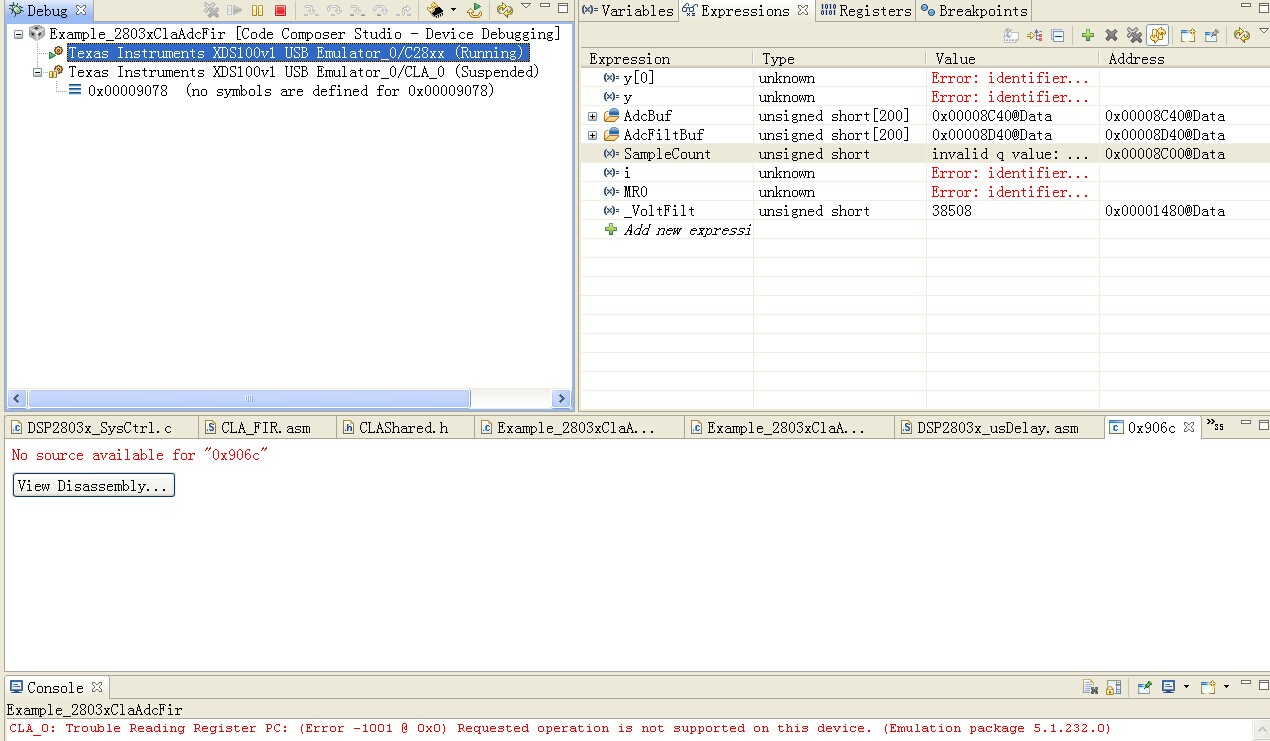Click the Value column header
Image resolution: width=1270 pixels, height=741 pixels.
1013,59
